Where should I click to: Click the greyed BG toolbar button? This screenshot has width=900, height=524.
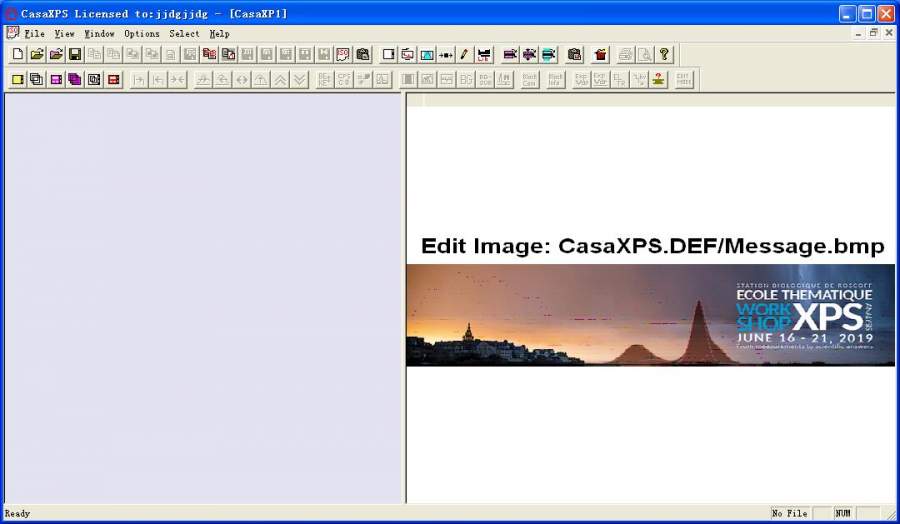[x=466, y=79]
